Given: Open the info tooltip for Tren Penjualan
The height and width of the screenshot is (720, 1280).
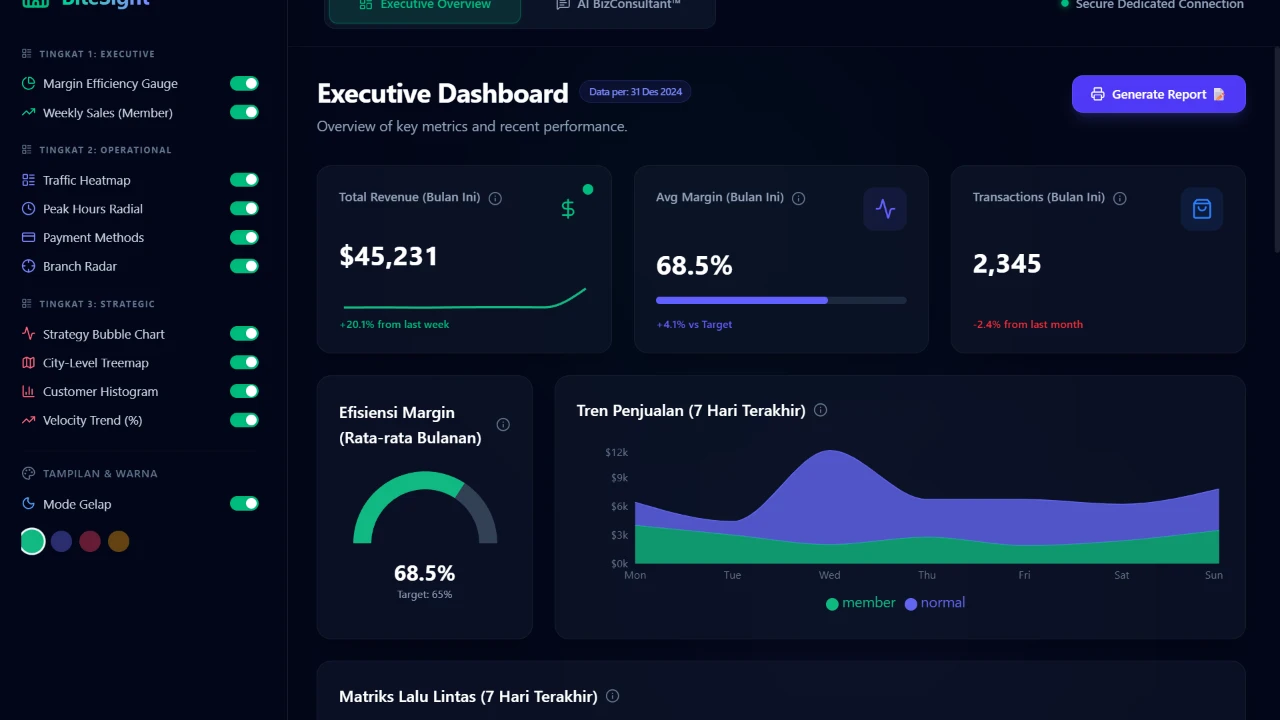Looking at the screenshot, I should click(820, 410).
